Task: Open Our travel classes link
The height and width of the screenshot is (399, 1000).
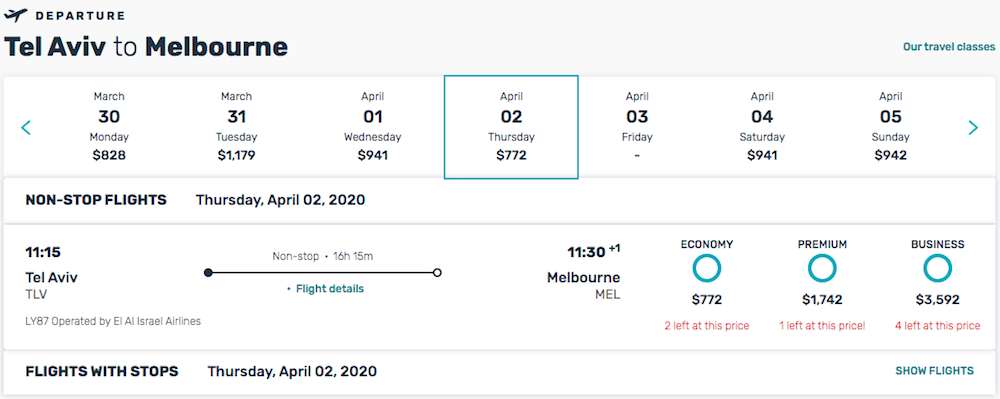Action: coord(949,47)
